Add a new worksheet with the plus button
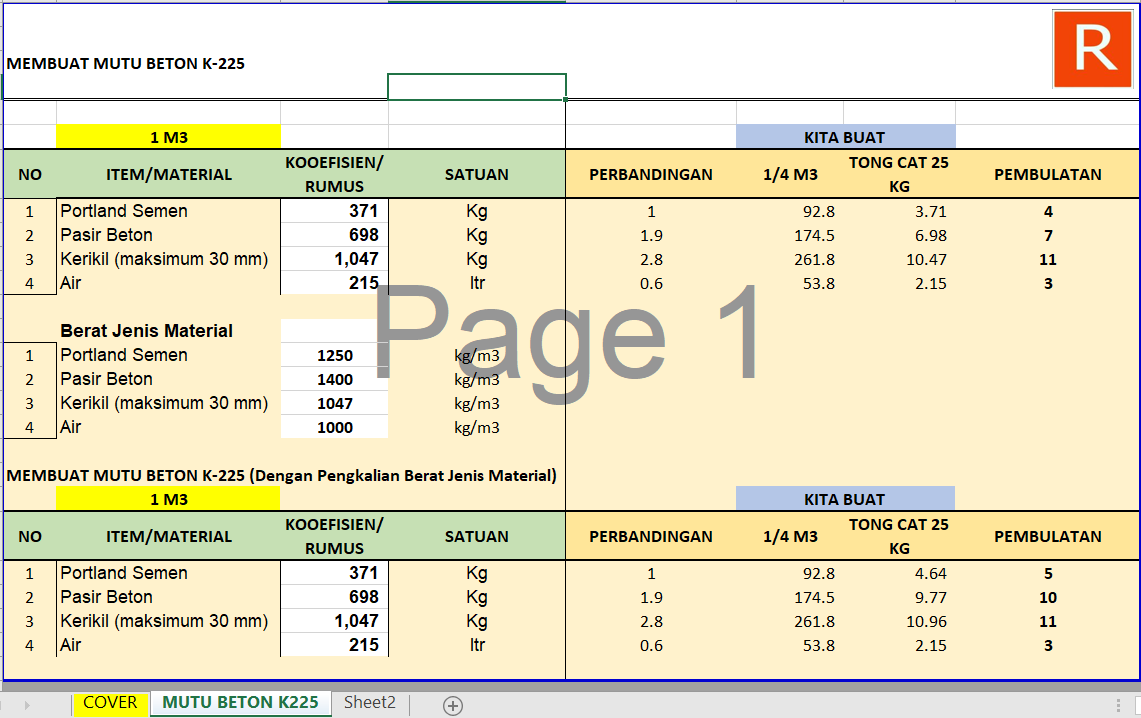The height and width of the screenshot is (718, 1141). (452, 705)
